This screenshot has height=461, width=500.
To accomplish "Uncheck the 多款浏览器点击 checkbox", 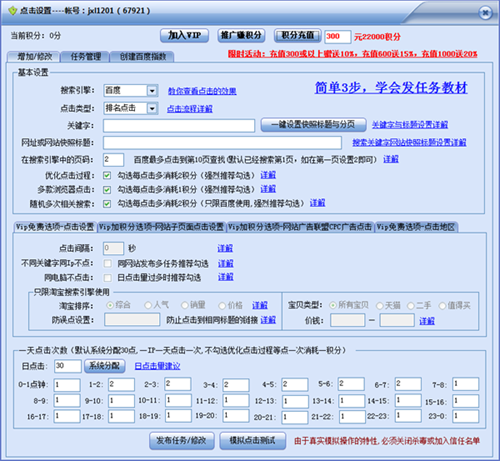I will 107,190.
